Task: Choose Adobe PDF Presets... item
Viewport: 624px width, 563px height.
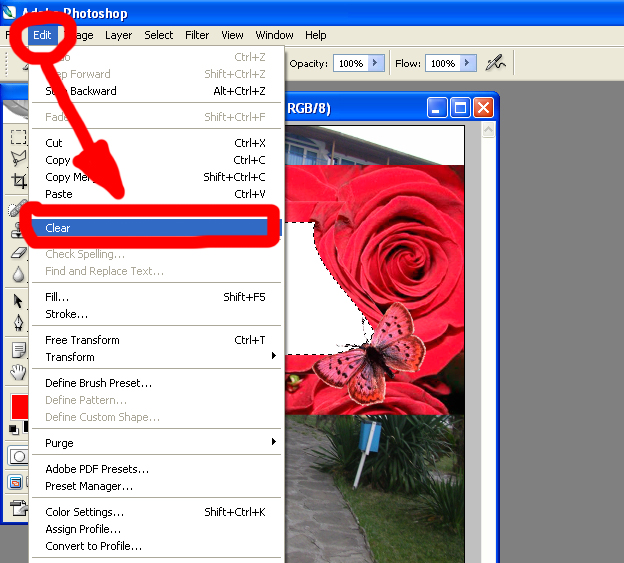Action: [156, 469]
